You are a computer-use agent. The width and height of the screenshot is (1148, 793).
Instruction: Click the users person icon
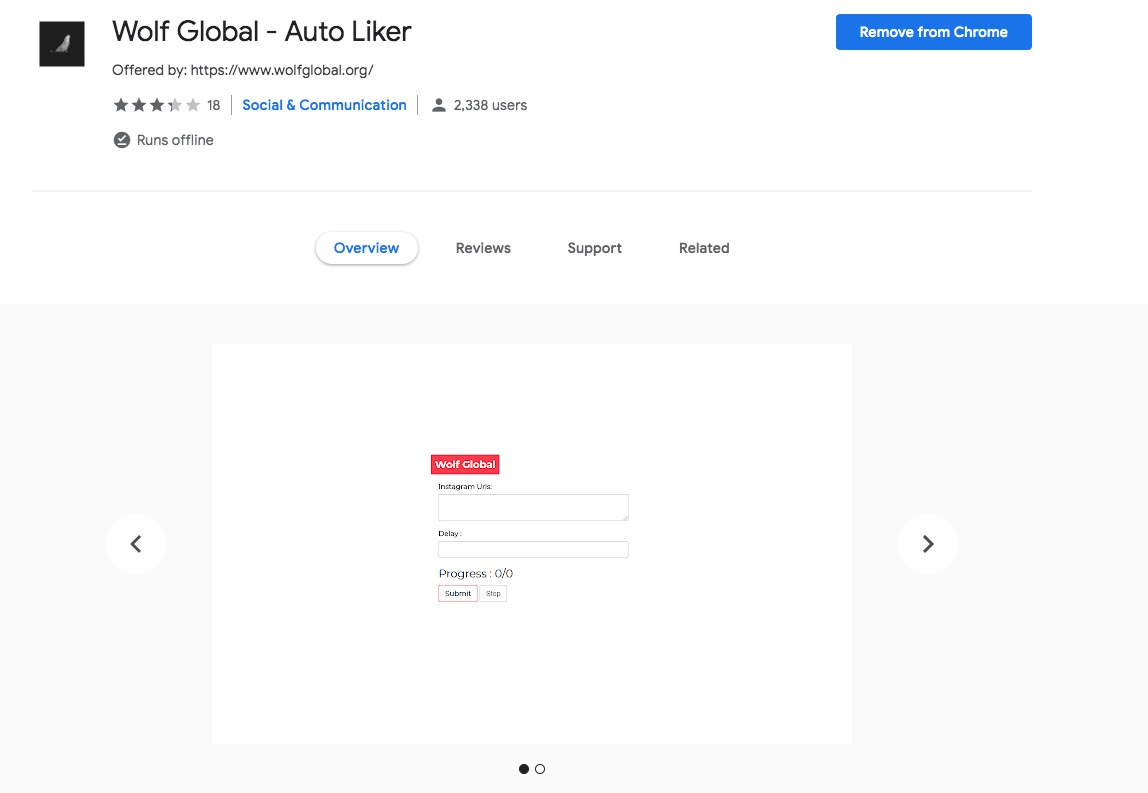coord(439,105)
